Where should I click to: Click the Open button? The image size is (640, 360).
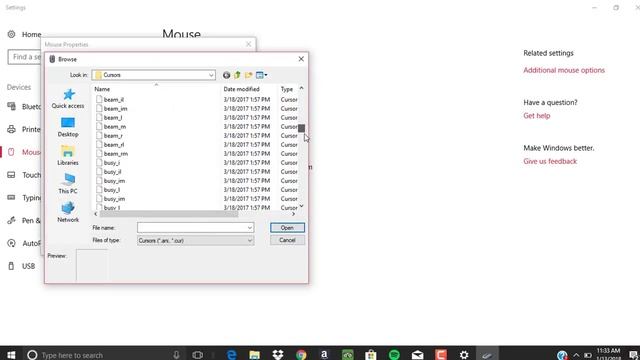(287, 228)
